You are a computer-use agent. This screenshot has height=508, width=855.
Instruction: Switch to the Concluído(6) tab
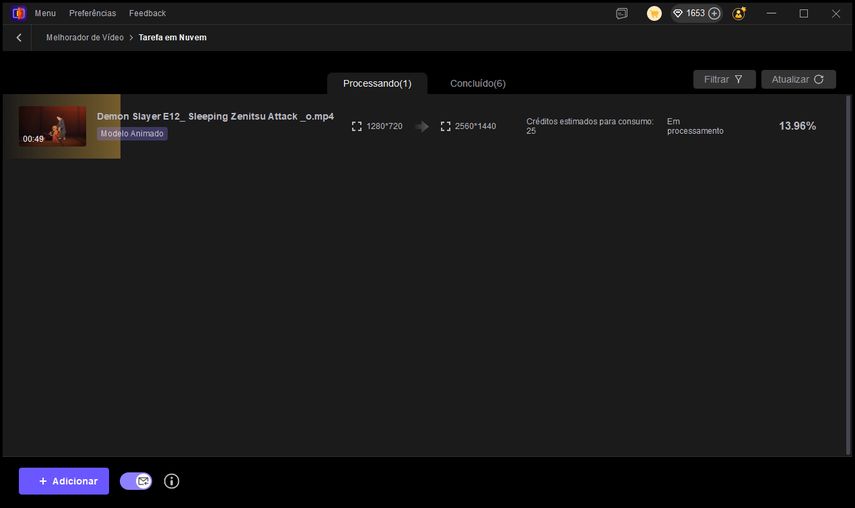click(477, 83)
